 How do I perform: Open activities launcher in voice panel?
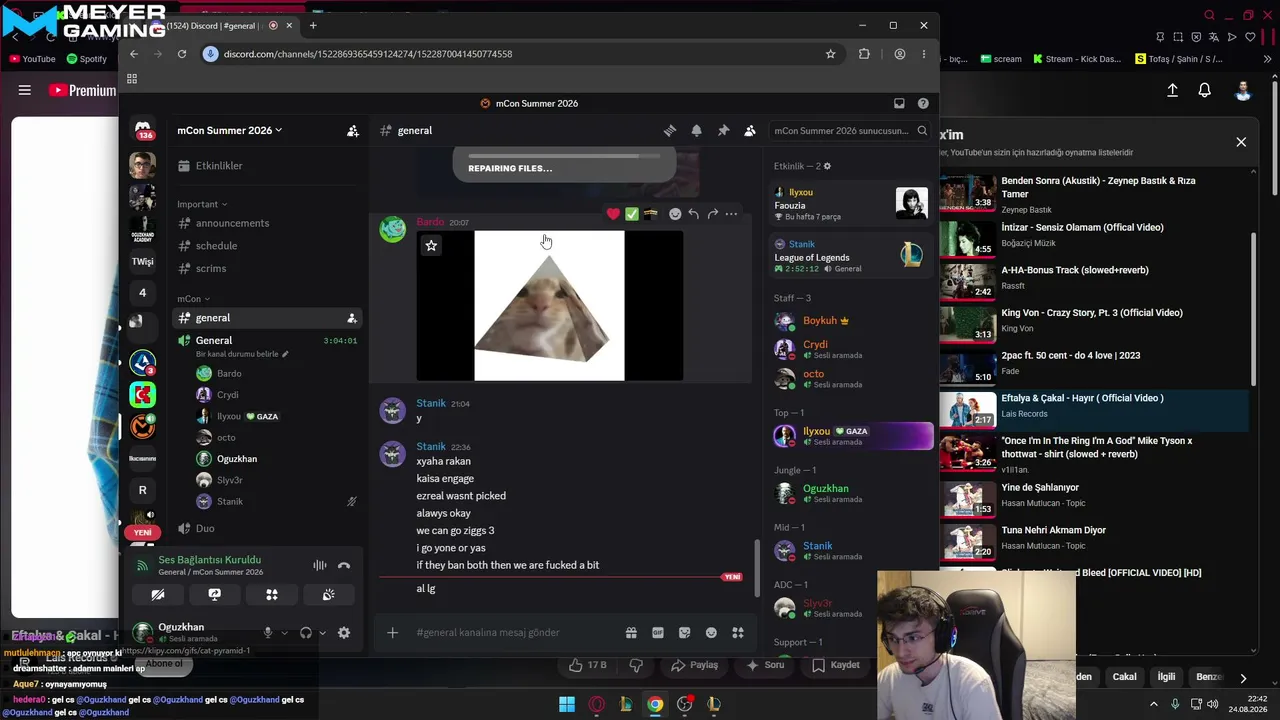coord(271,594)
